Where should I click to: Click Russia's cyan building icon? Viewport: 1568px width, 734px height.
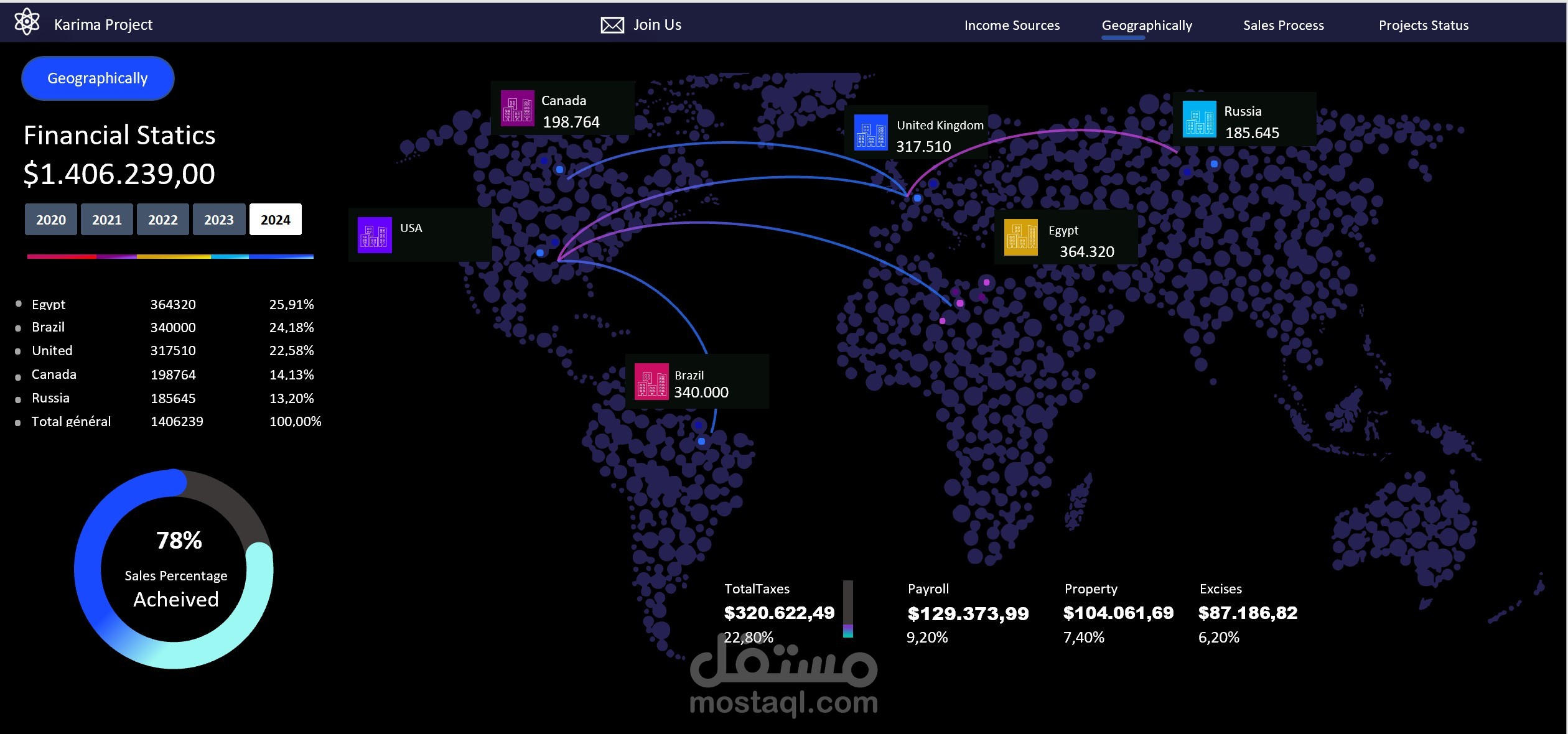click(x=1199, y=119)
